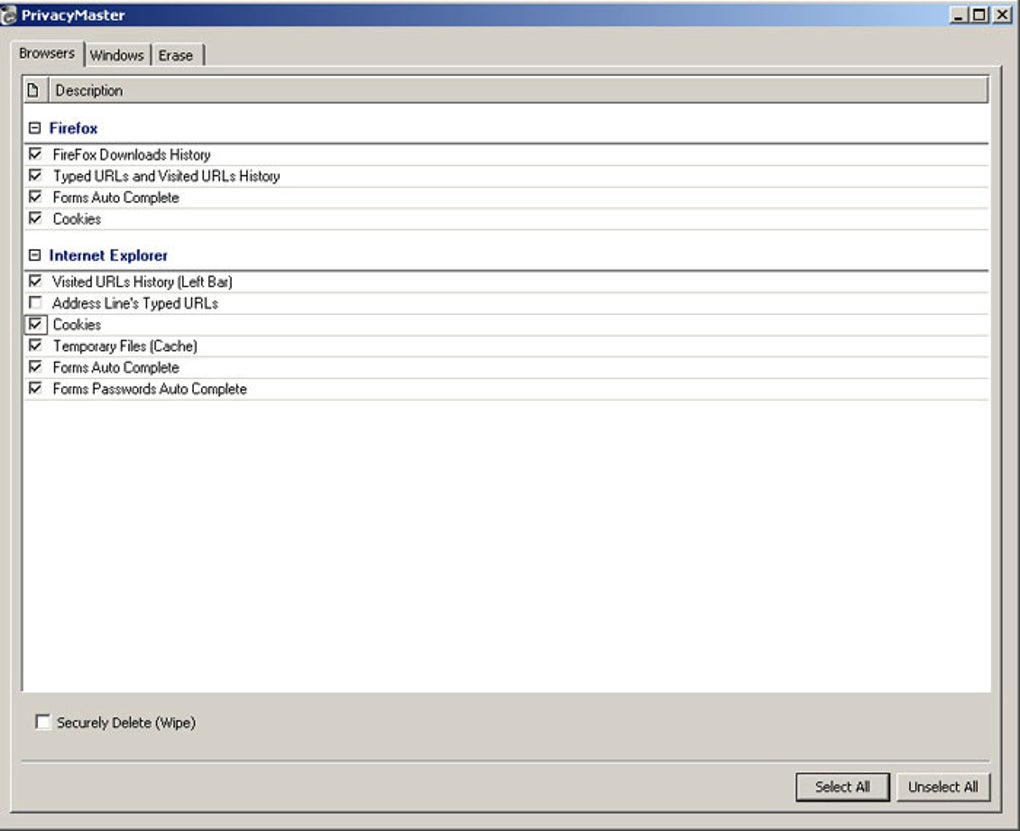
Task: Switch to the Windows tab
Action: [117, 55]
